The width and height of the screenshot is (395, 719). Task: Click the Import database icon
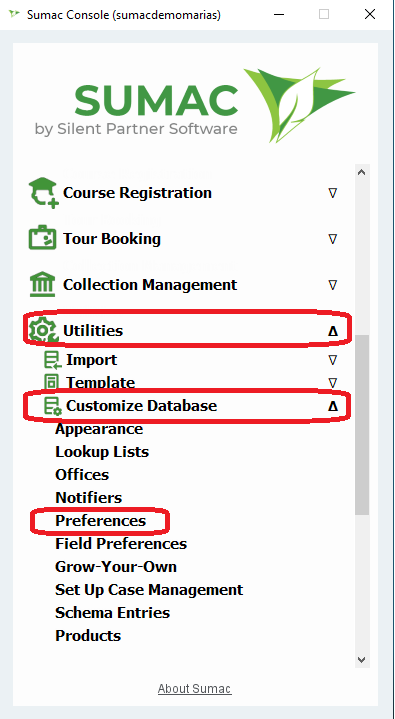coord(53,360)
